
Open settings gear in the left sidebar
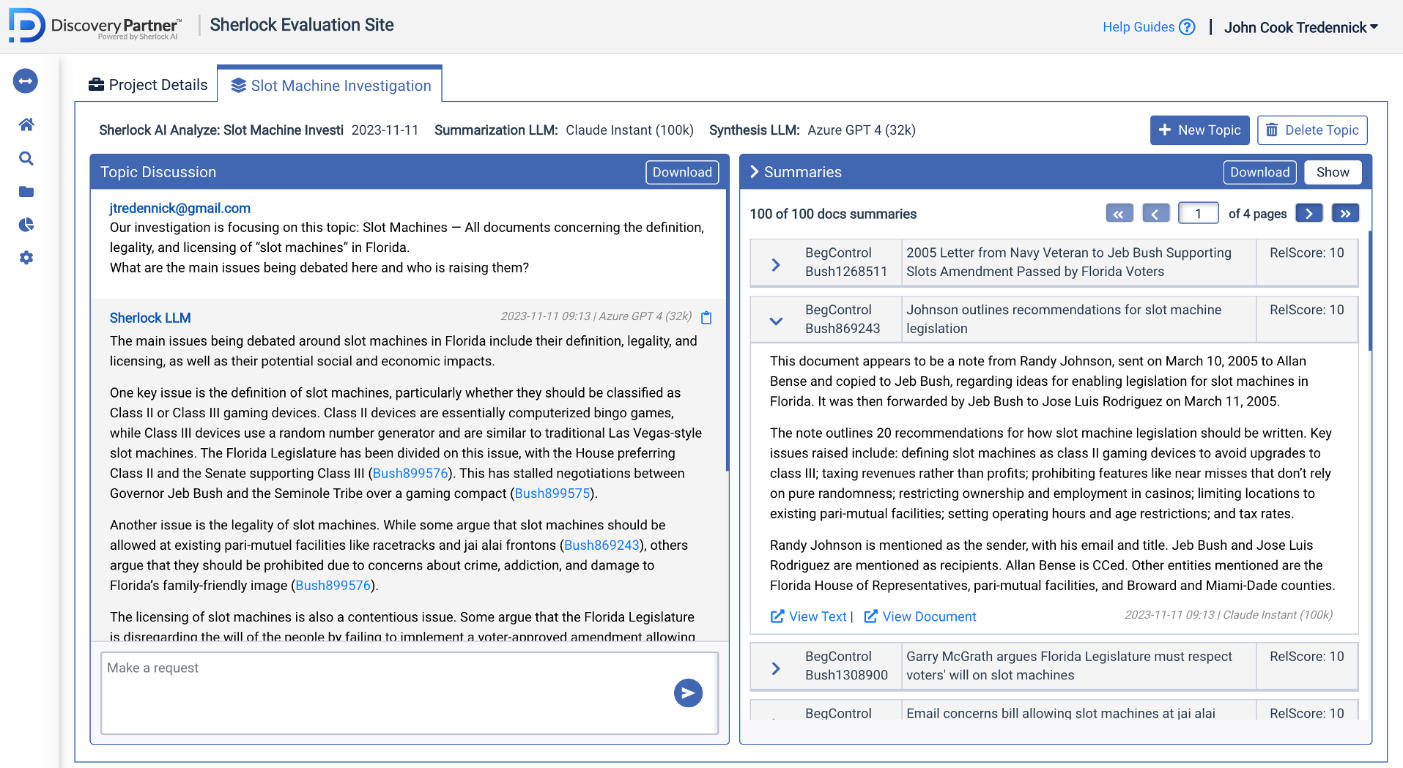pyautogui.click(x=26, y=258)
